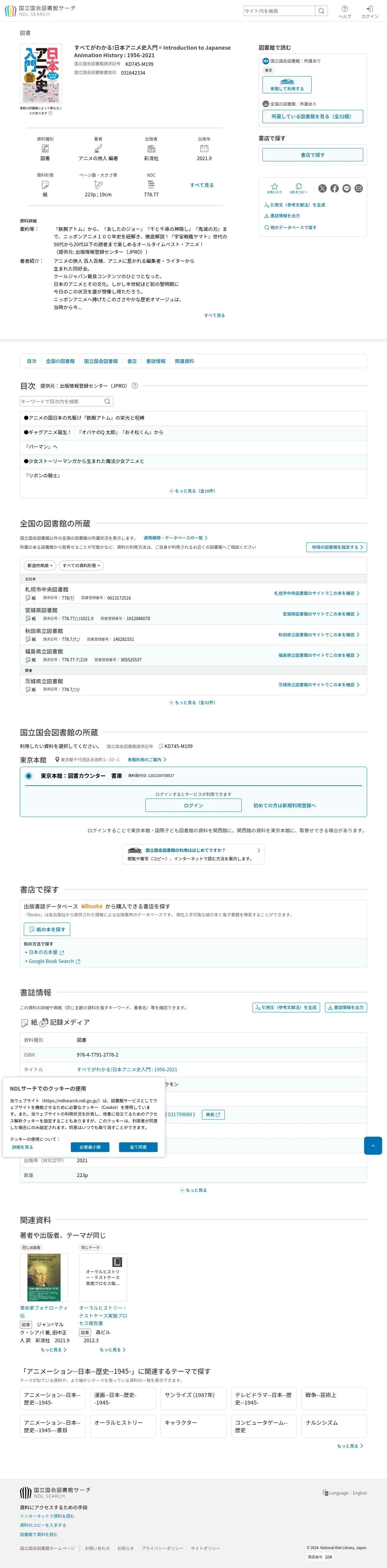Image resolution: width=387 pixels, height=1568 pixels.
Task: Open the 革命家ブオナローティ伝 cover thumbnail
Action: [x=44, y=1278]
